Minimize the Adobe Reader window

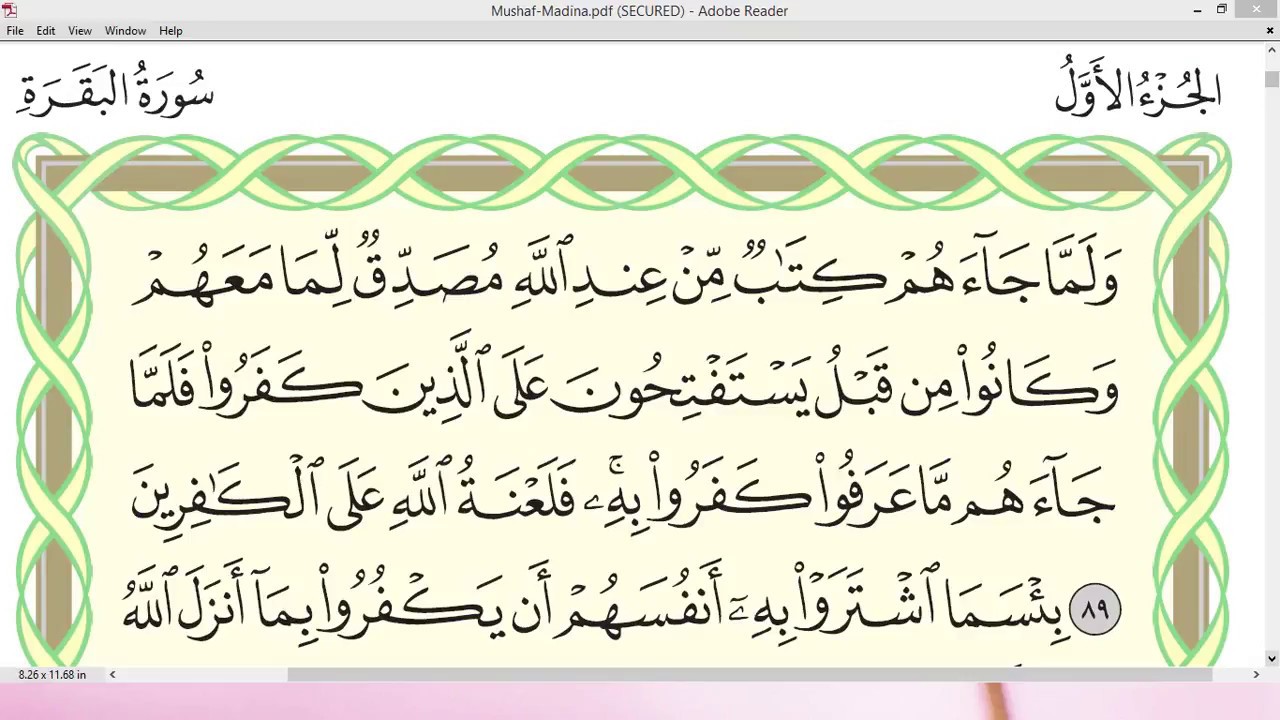(1197, 10)
